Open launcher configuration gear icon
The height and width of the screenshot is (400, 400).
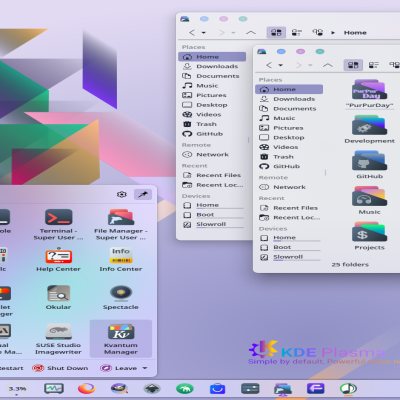click(x=122, y=194)
